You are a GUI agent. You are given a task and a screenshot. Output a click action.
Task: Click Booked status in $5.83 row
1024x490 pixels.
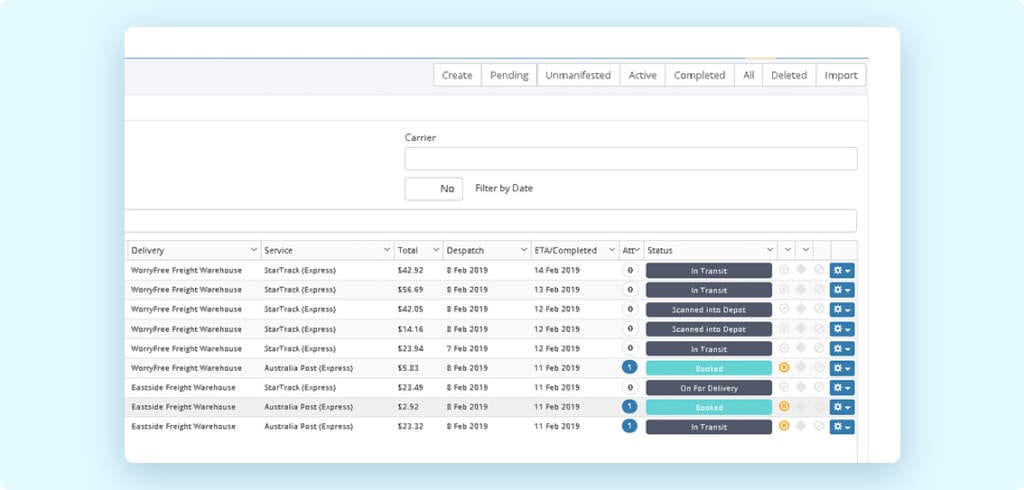(709, 368)
